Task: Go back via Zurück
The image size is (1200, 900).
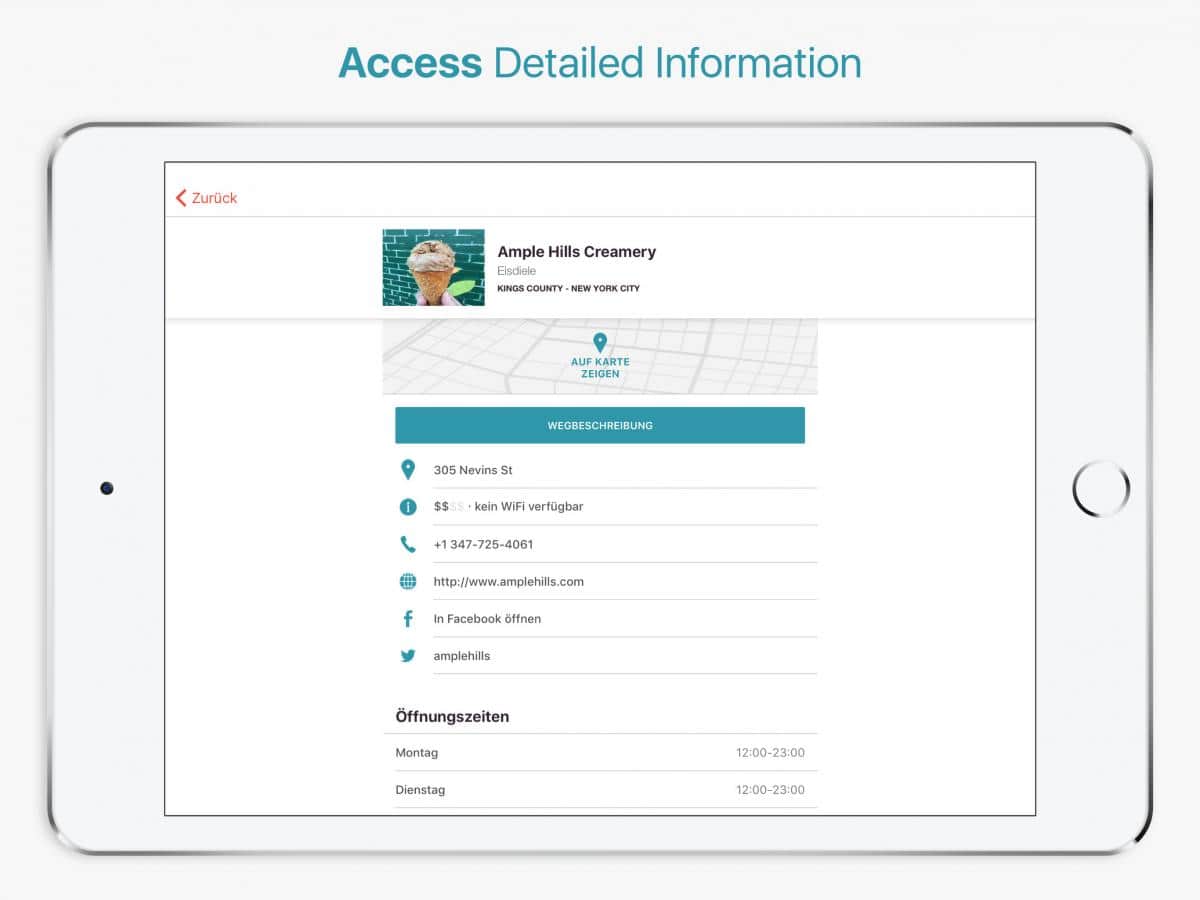Action: pos(214,198)
